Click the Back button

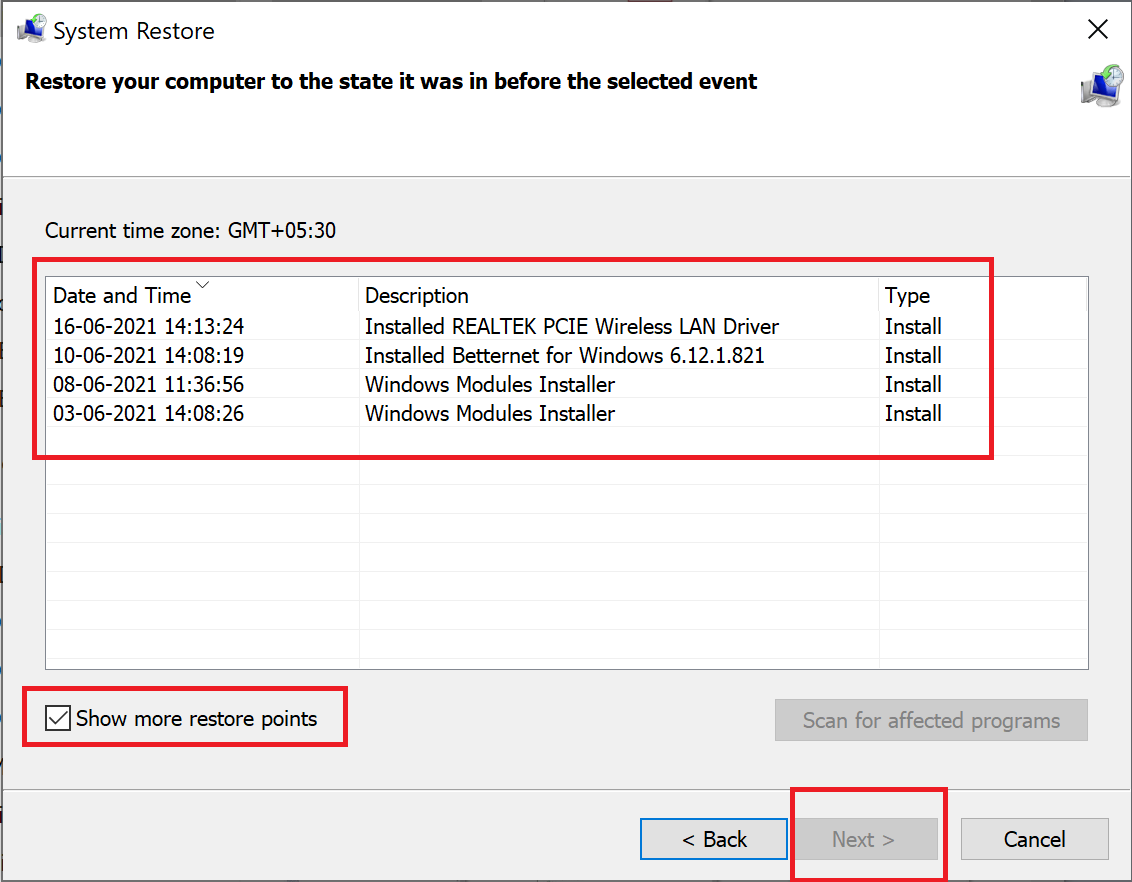[713, 839]
